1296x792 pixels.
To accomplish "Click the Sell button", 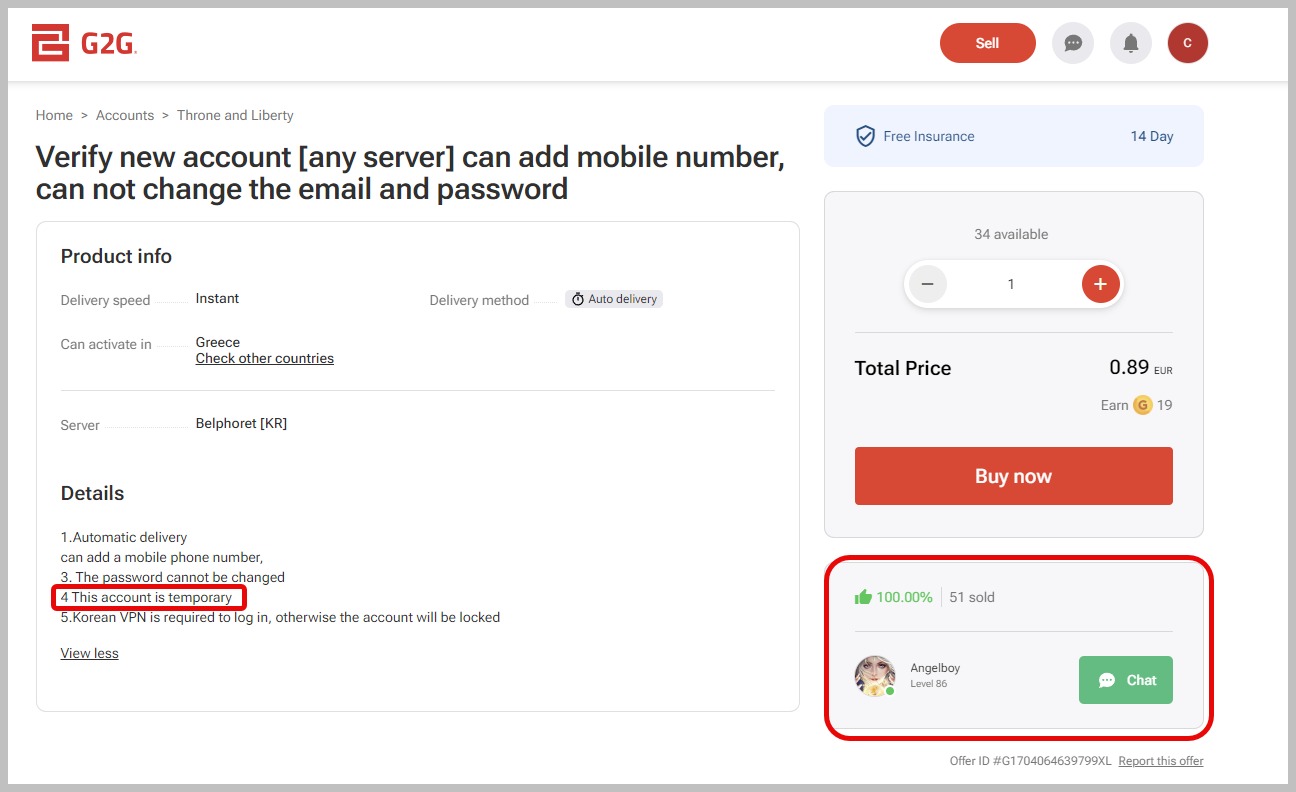I will pyautogui.click(x=988, y=43).
